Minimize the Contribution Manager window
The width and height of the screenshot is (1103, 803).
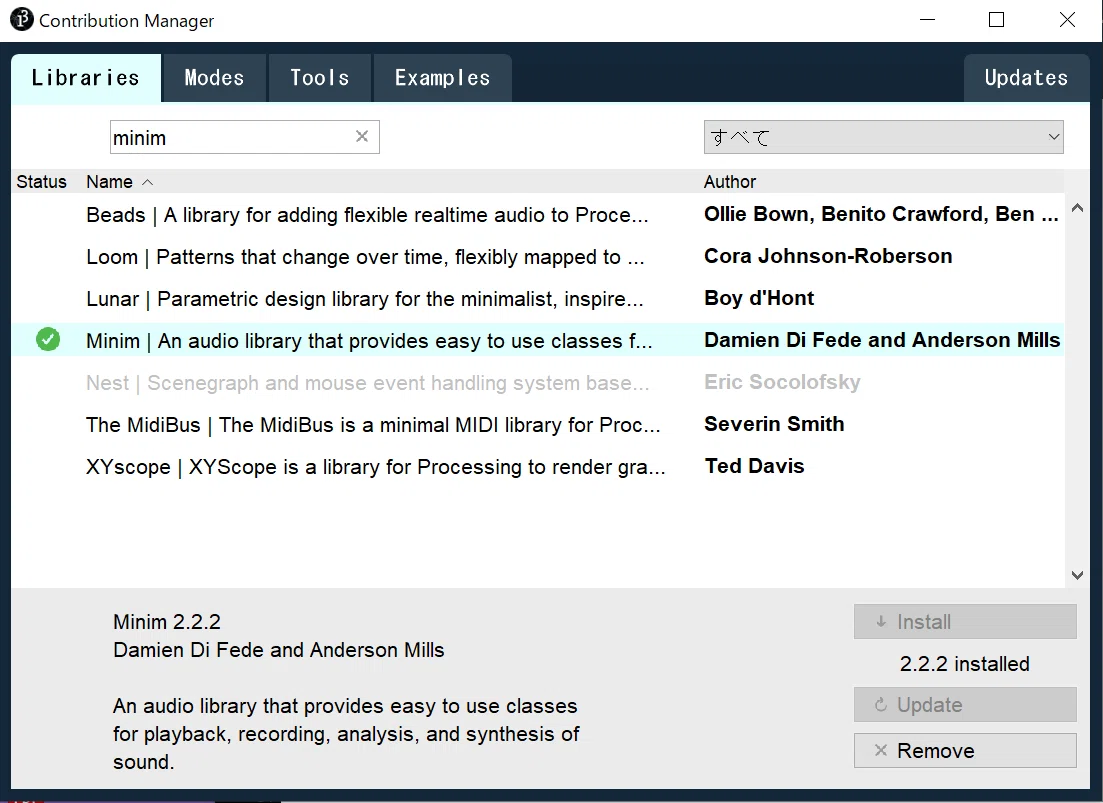(928, 20)
